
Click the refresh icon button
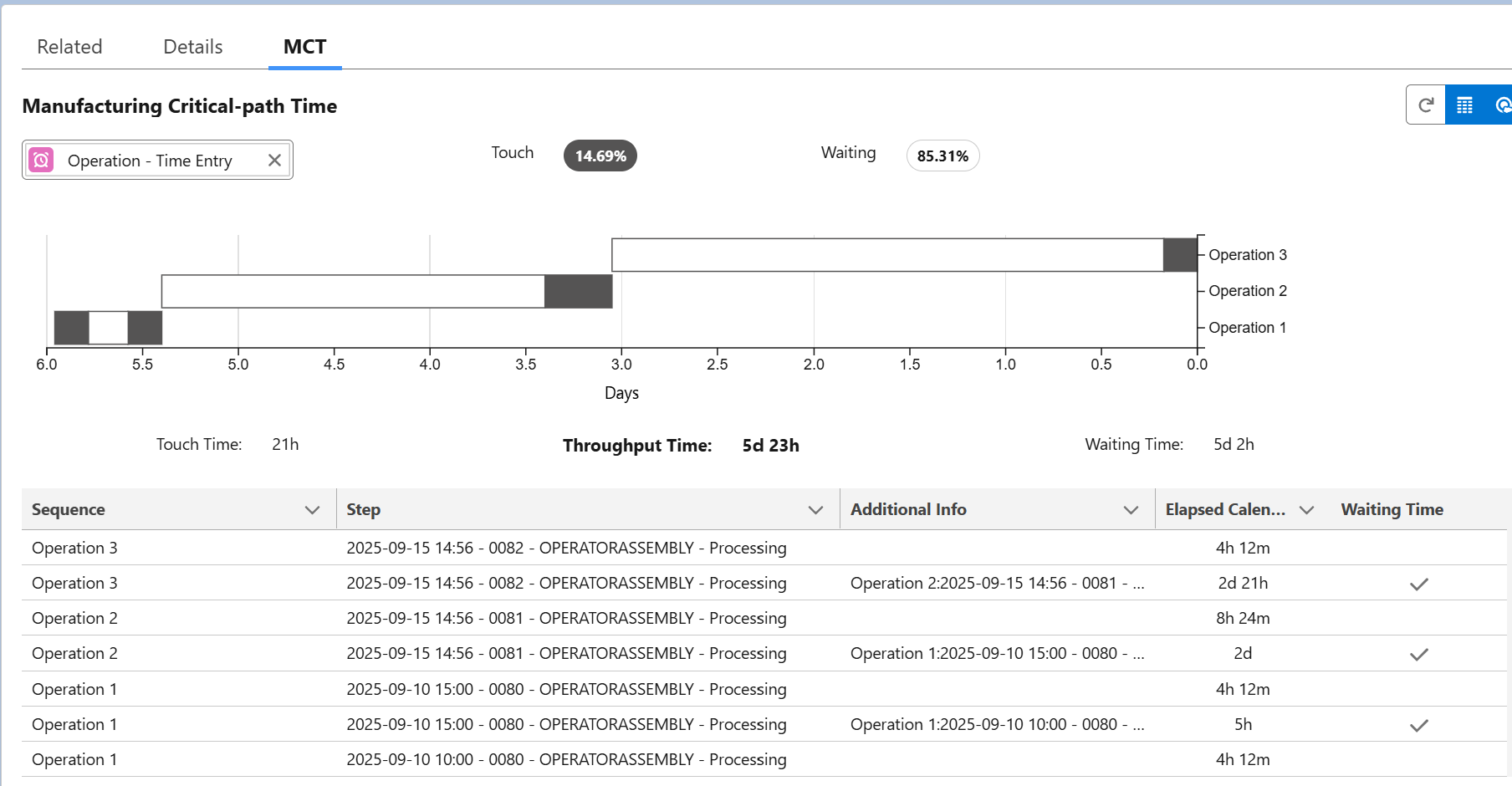pos(1426,105)
